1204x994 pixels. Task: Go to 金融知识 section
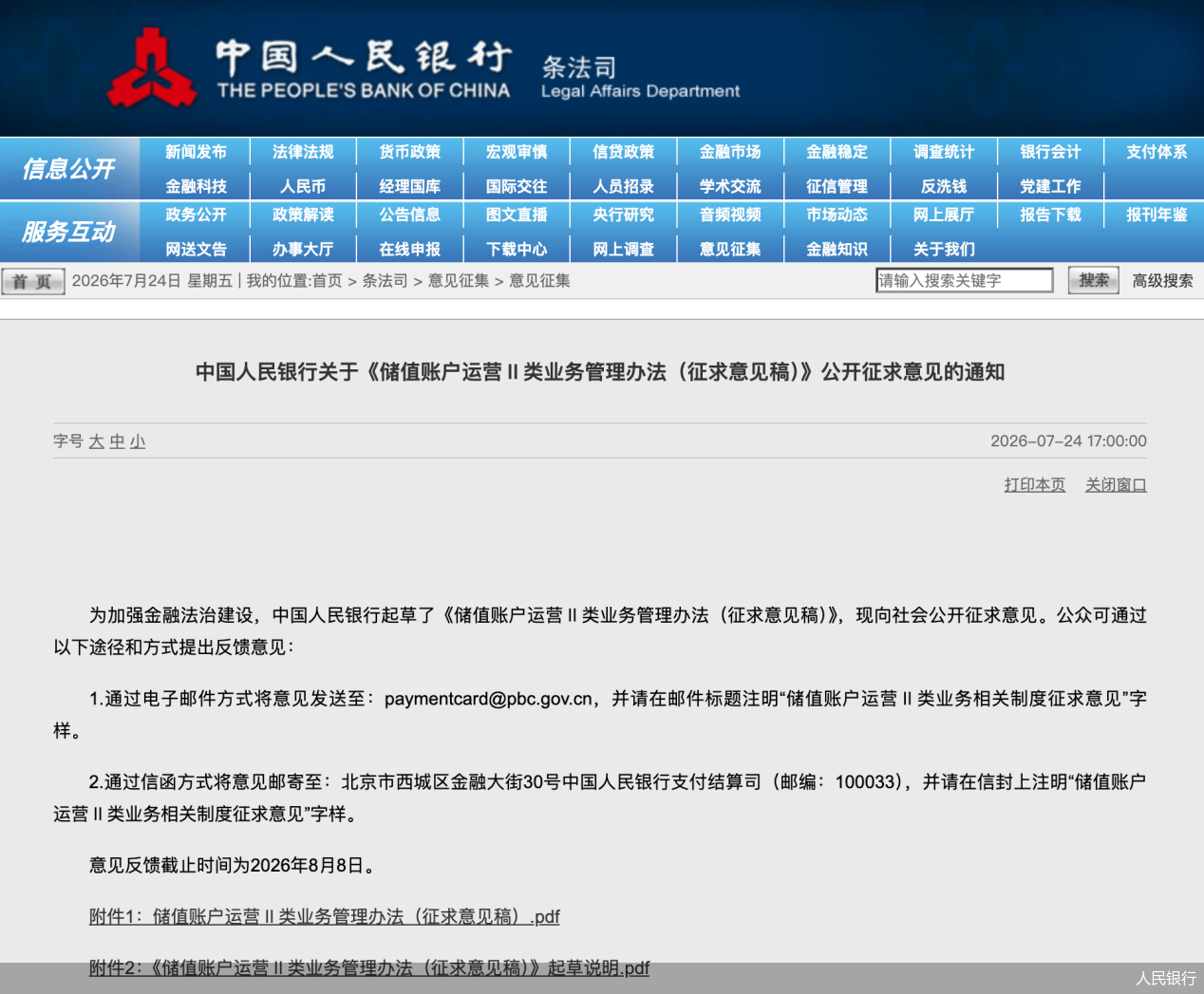tap(837, 249)
